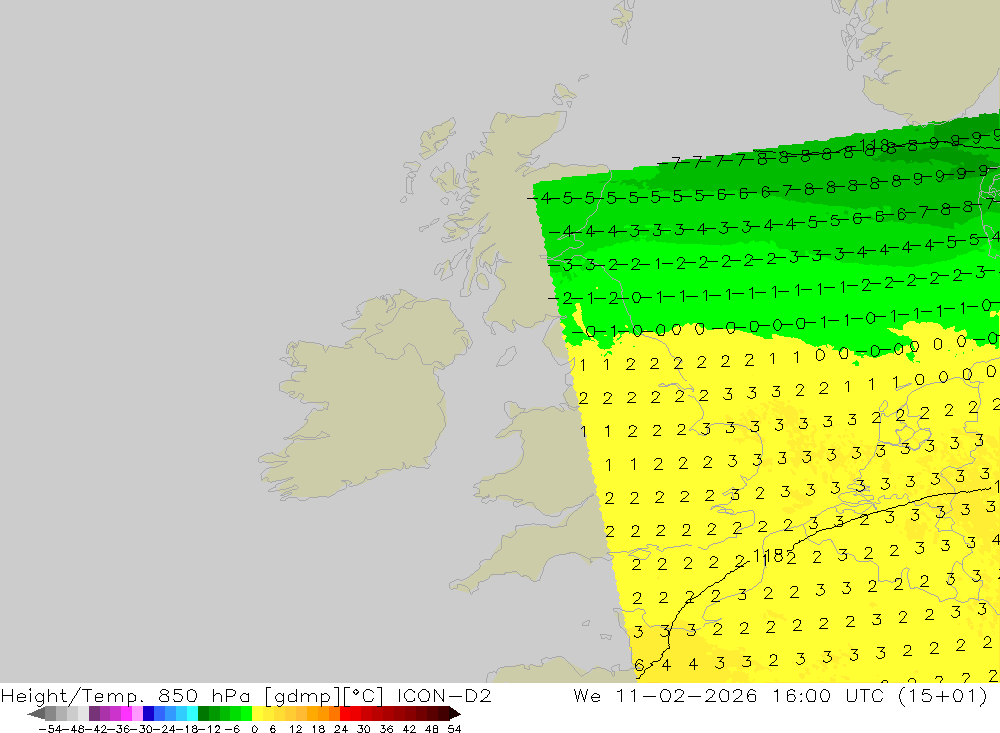
Task: Pick the dark blue swatch in the legend
Action: (148, 714)
